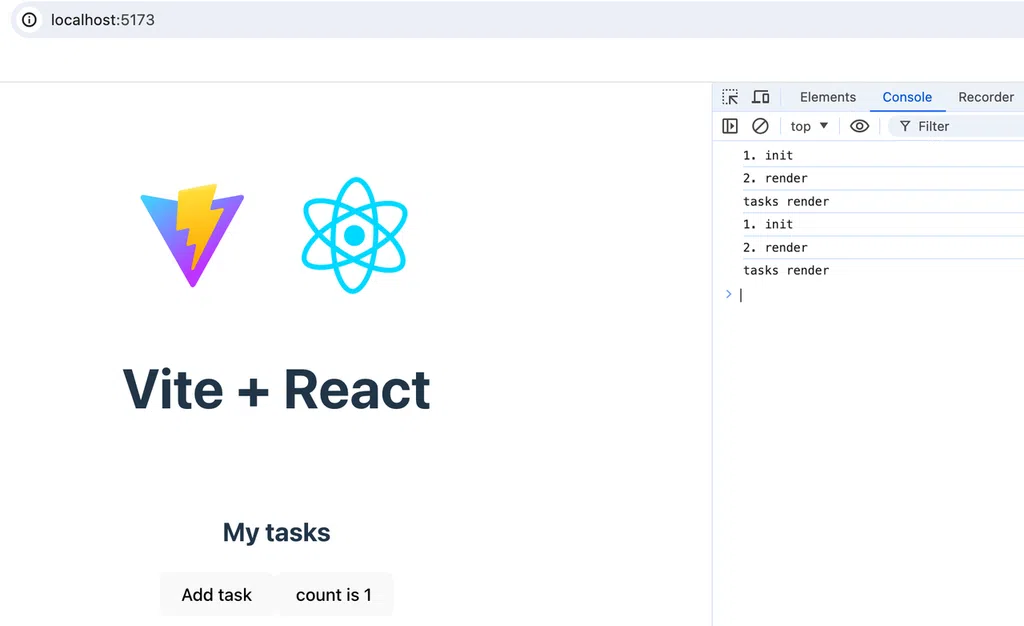
Task: Click the Vite logo
Action: (192, 236)
